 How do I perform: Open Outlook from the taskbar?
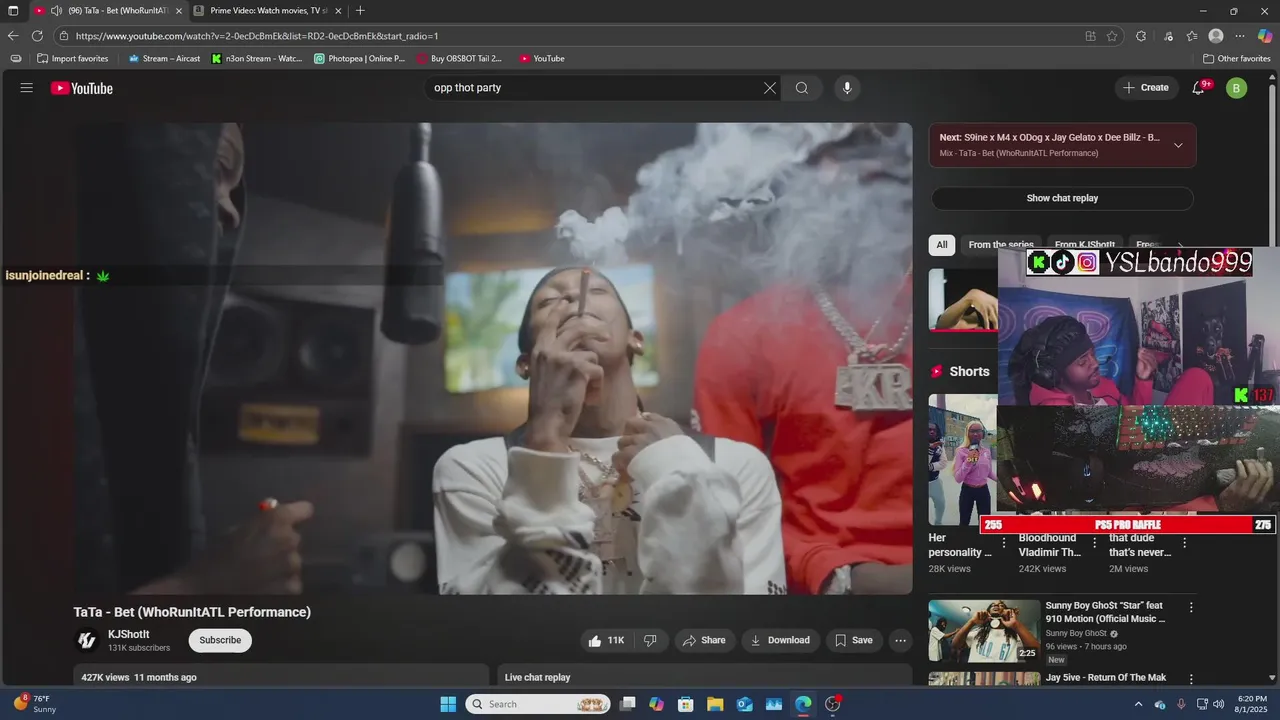745,704
